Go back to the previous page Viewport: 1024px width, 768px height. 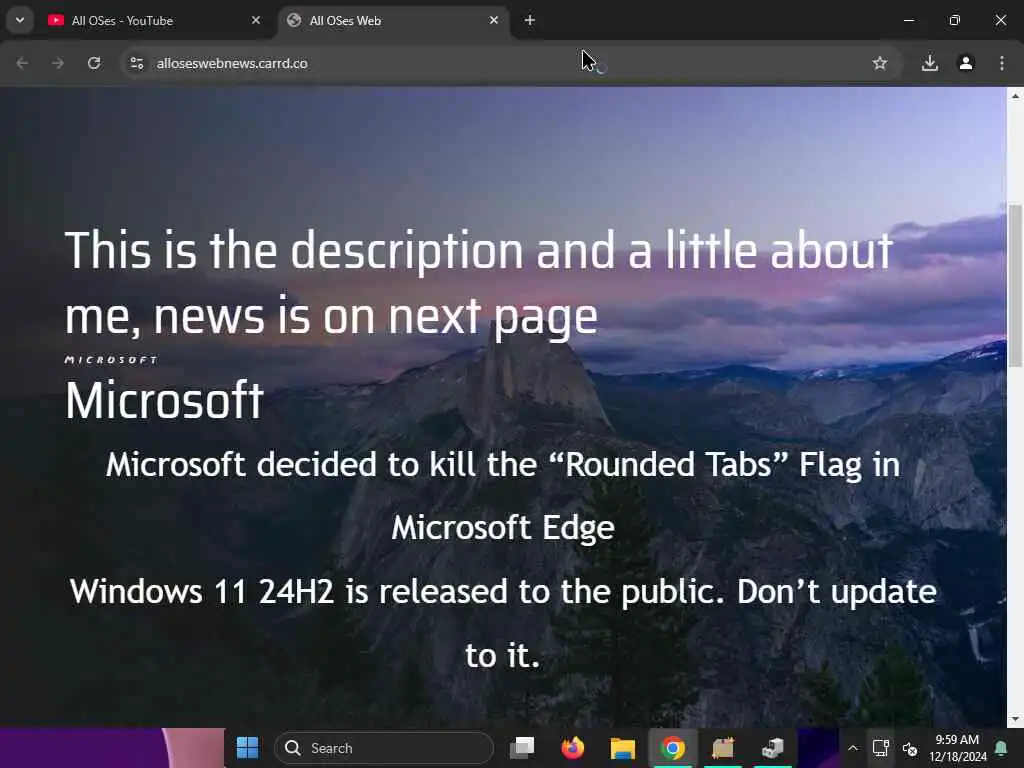[22, 63]
